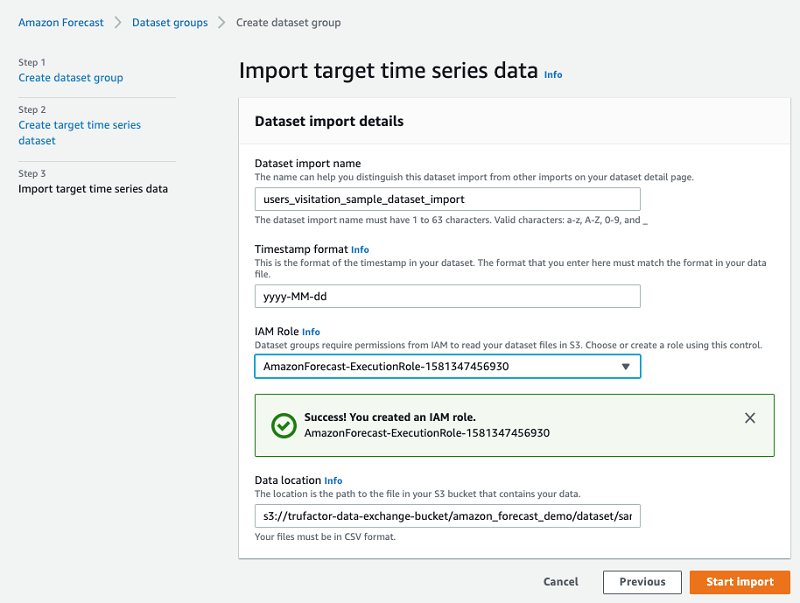This screenshot has width=800, height=603.
Task: Dismiss the IAM role success alert
Action: pyautogui.click(x=750, y=418)
